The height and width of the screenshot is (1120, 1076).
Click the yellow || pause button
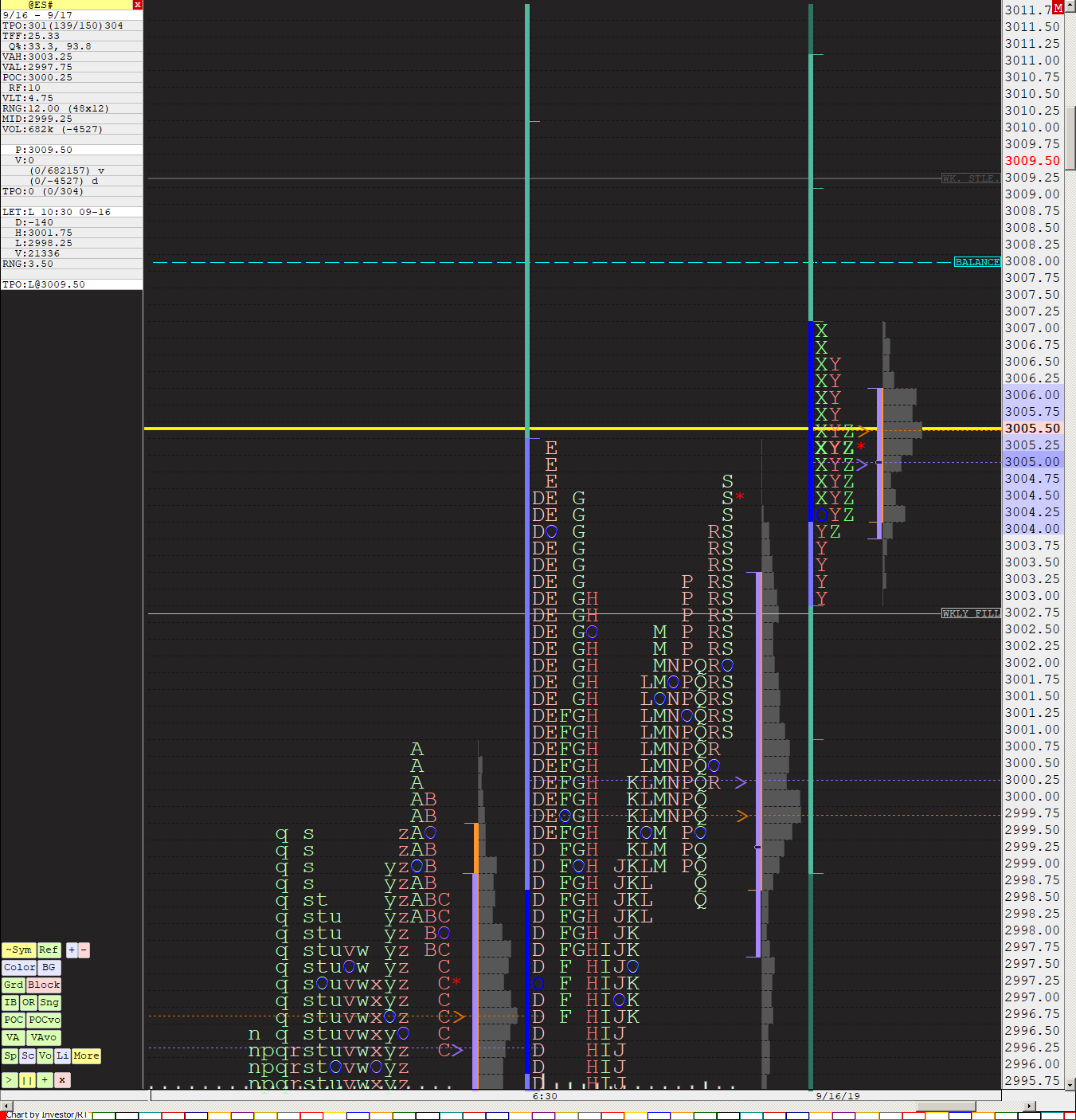(x=27, y=1080)
